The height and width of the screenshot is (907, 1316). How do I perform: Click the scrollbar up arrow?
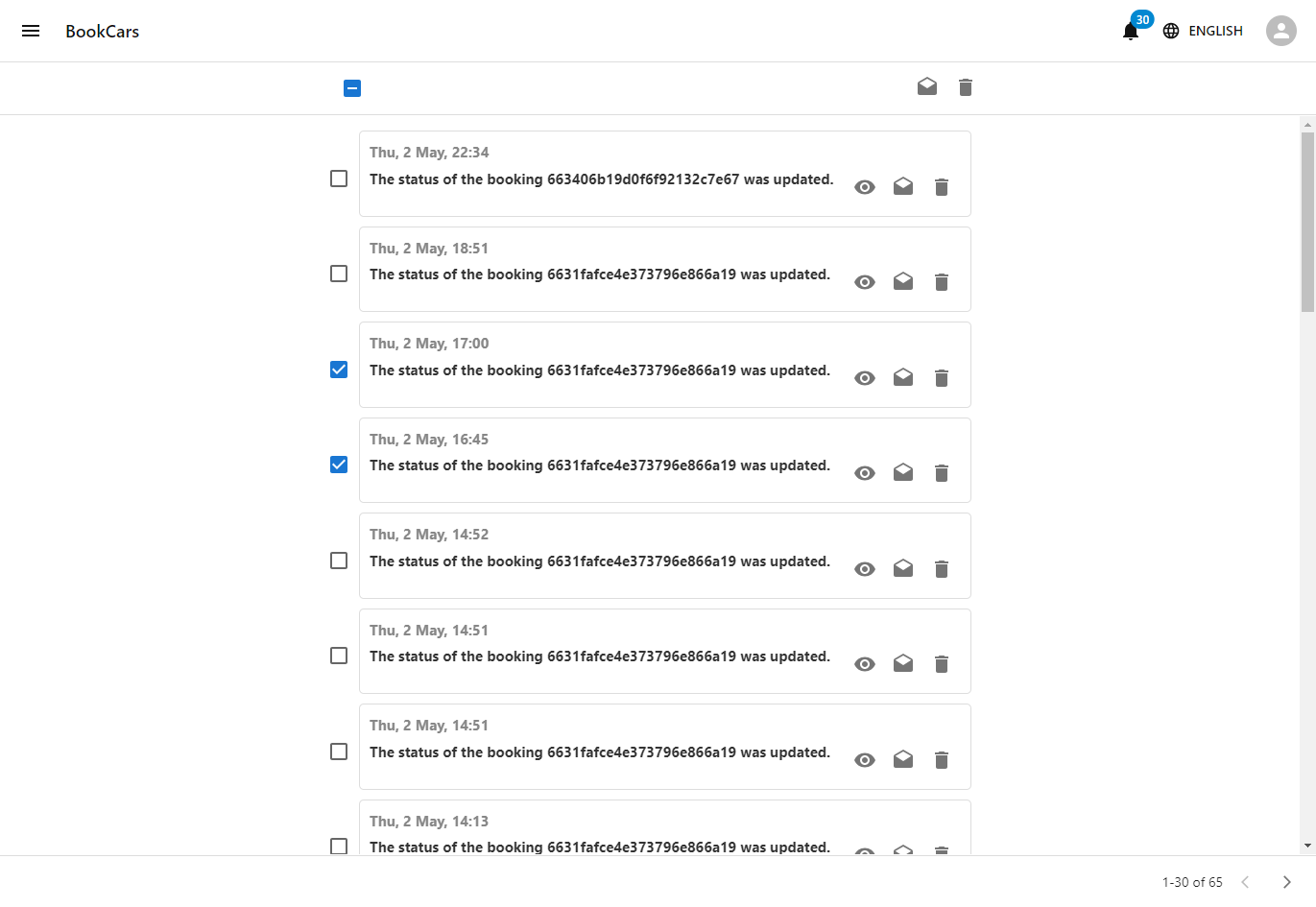click(x=1307, y=125)
